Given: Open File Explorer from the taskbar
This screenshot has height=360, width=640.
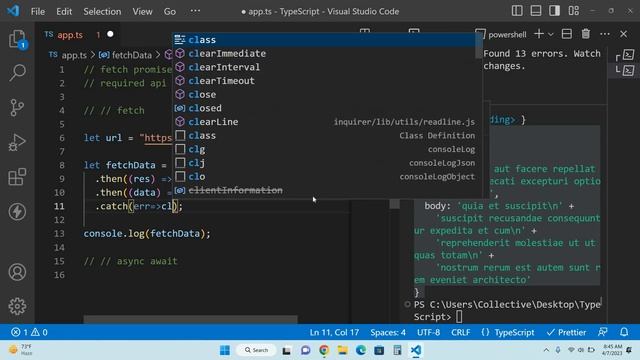Looking at the screenshot, I should (342, 350).
